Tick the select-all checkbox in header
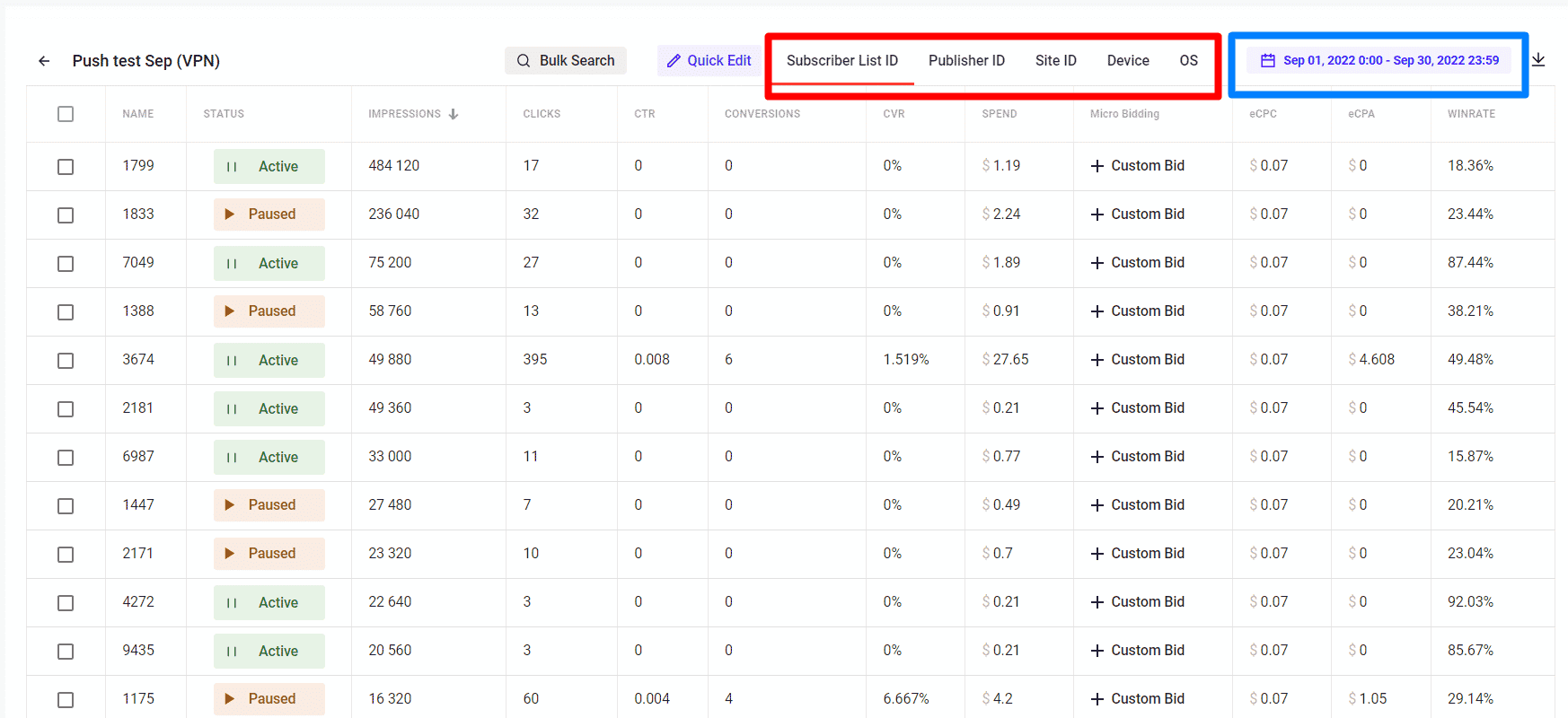 [66, 114]
